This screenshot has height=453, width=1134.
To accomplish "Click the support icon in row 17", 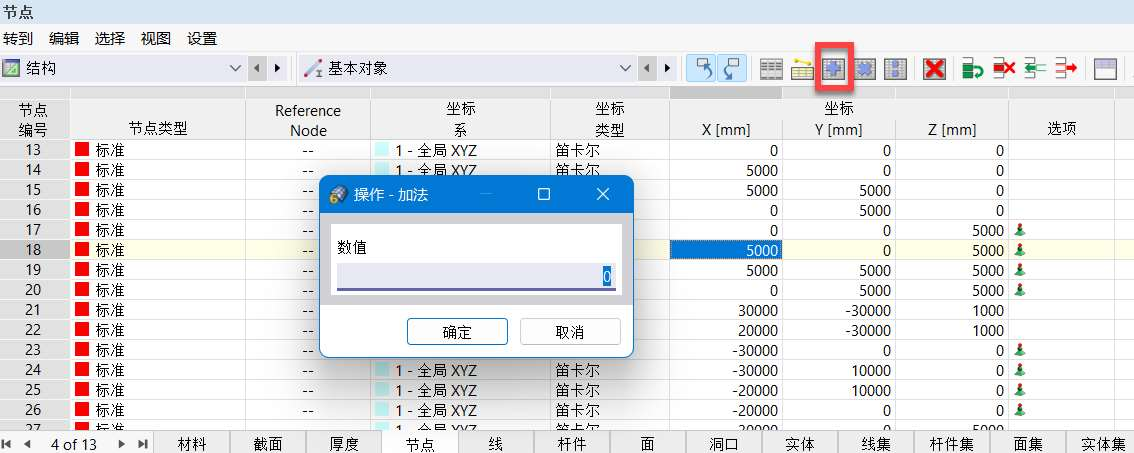I will [1020, 230].
